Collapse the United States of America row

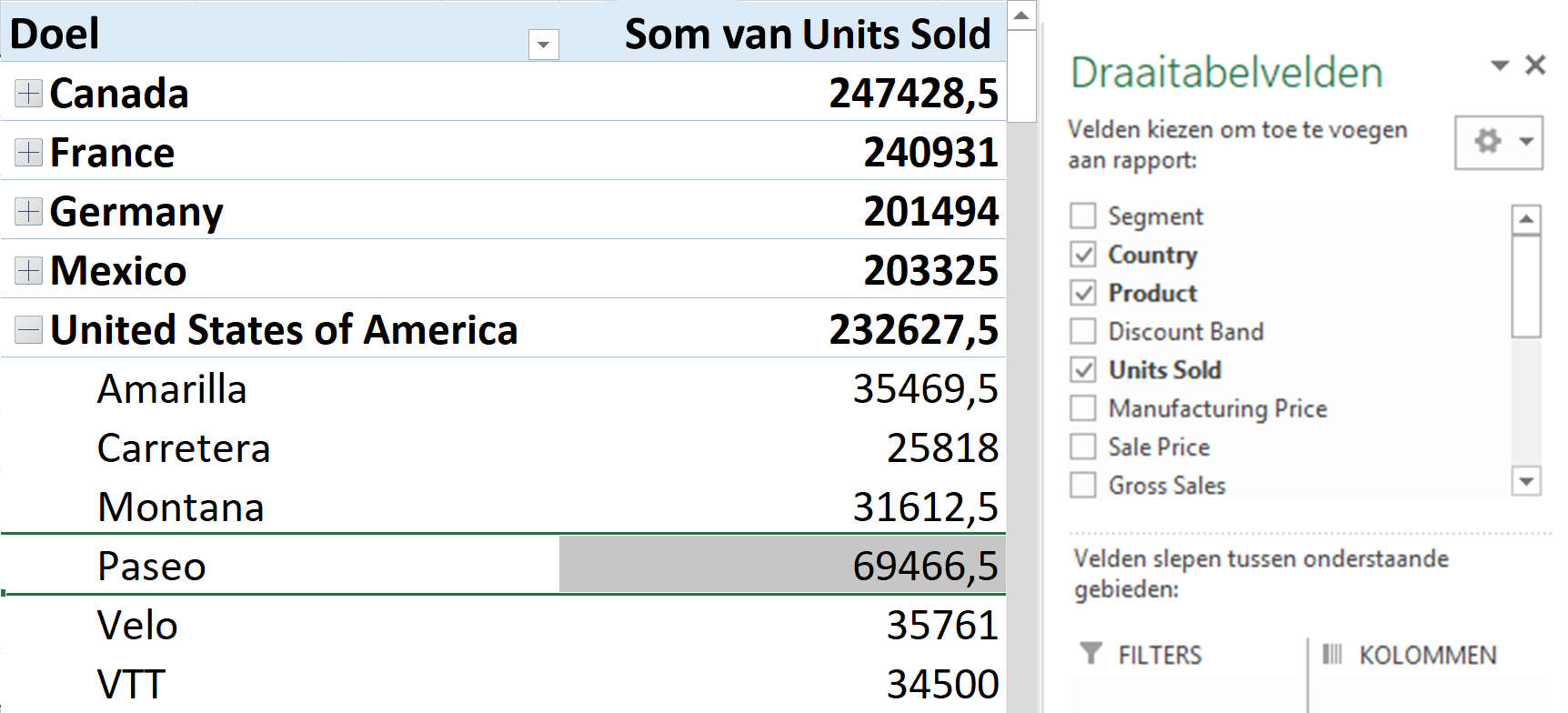(29, 329)
